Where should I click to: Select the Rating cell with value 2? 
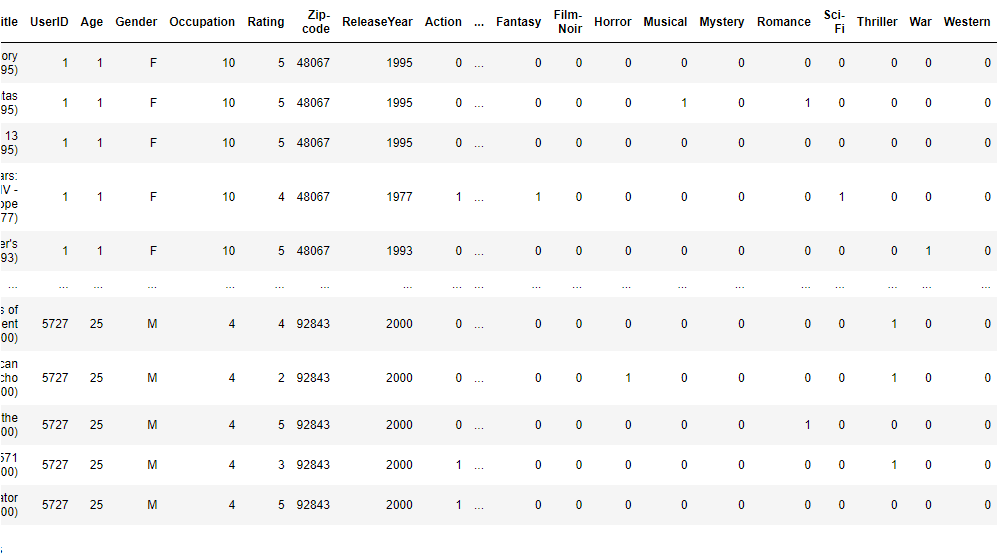click(x=281, y=378)
